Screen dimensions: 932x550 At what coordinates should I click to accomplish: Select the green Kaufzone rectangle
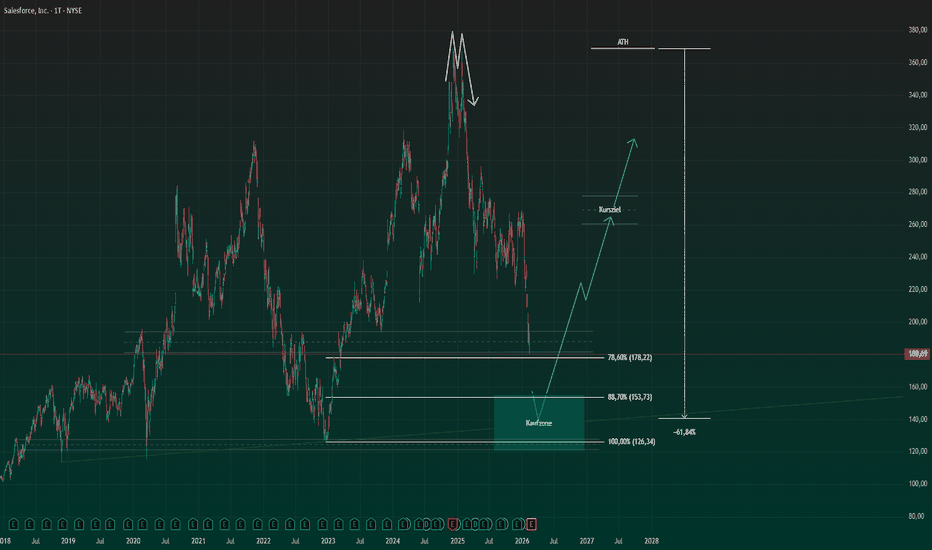point(539,423)
